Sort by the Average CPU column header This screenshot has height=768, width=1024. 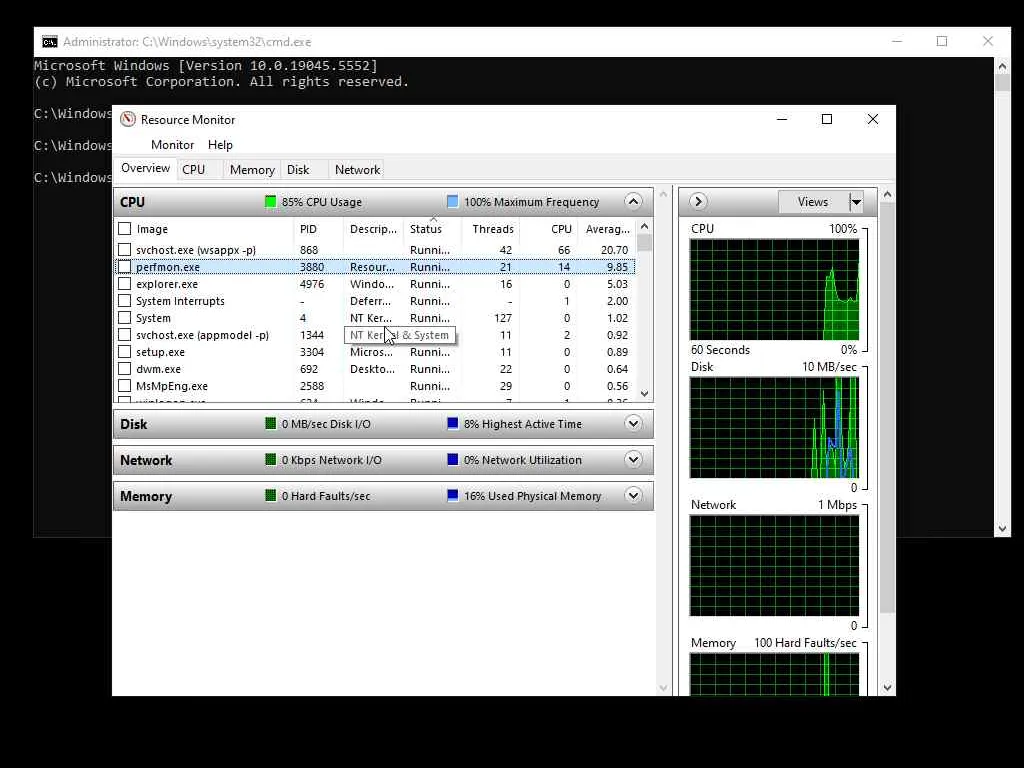[607, 229]
